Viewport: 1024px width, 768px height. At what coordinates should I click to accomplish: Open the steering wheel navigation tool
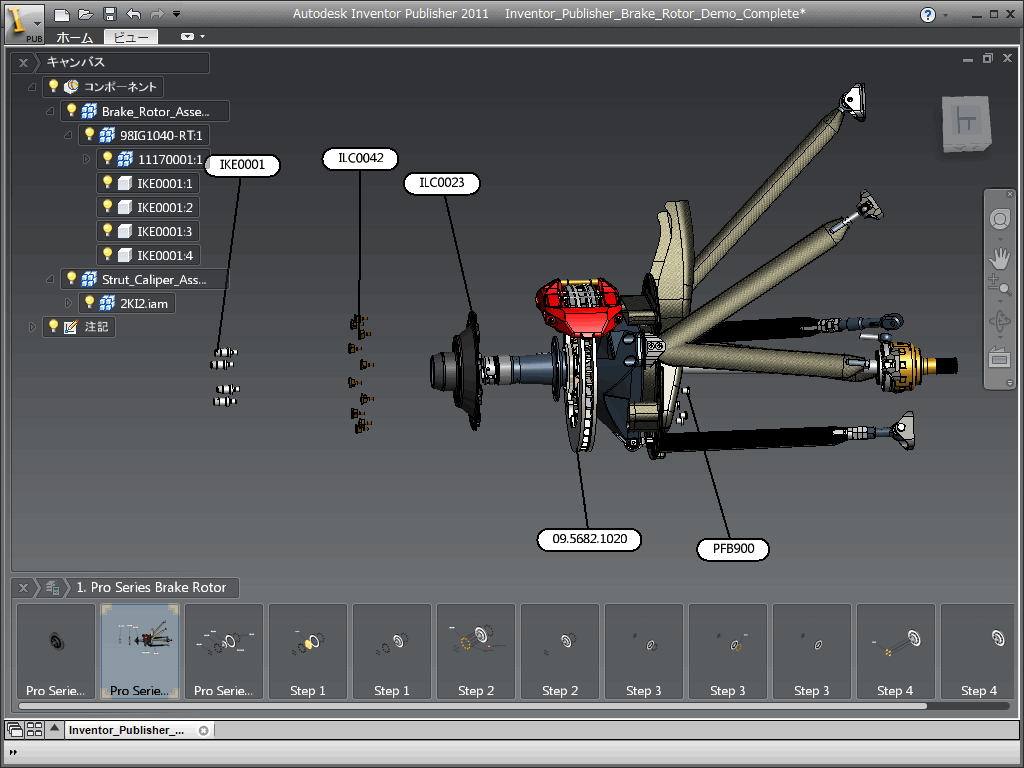tap(999, 219)
